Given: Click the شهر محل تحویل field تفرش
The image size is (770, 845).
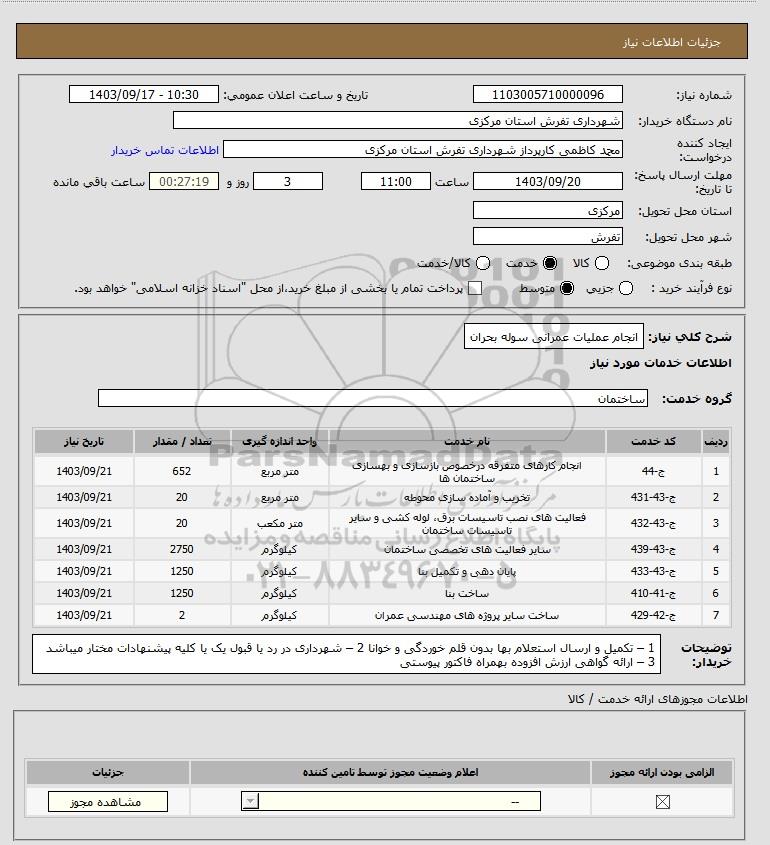Looking at the screenshot, I should click(x=547, y=236).
